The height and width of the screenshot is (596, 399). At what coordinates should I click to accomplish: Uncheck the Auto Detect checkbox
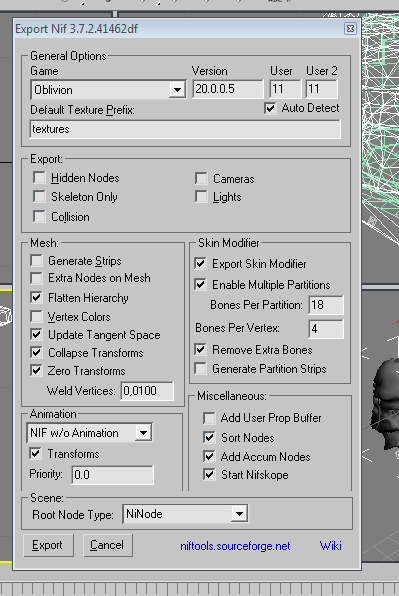pos(270,108)
